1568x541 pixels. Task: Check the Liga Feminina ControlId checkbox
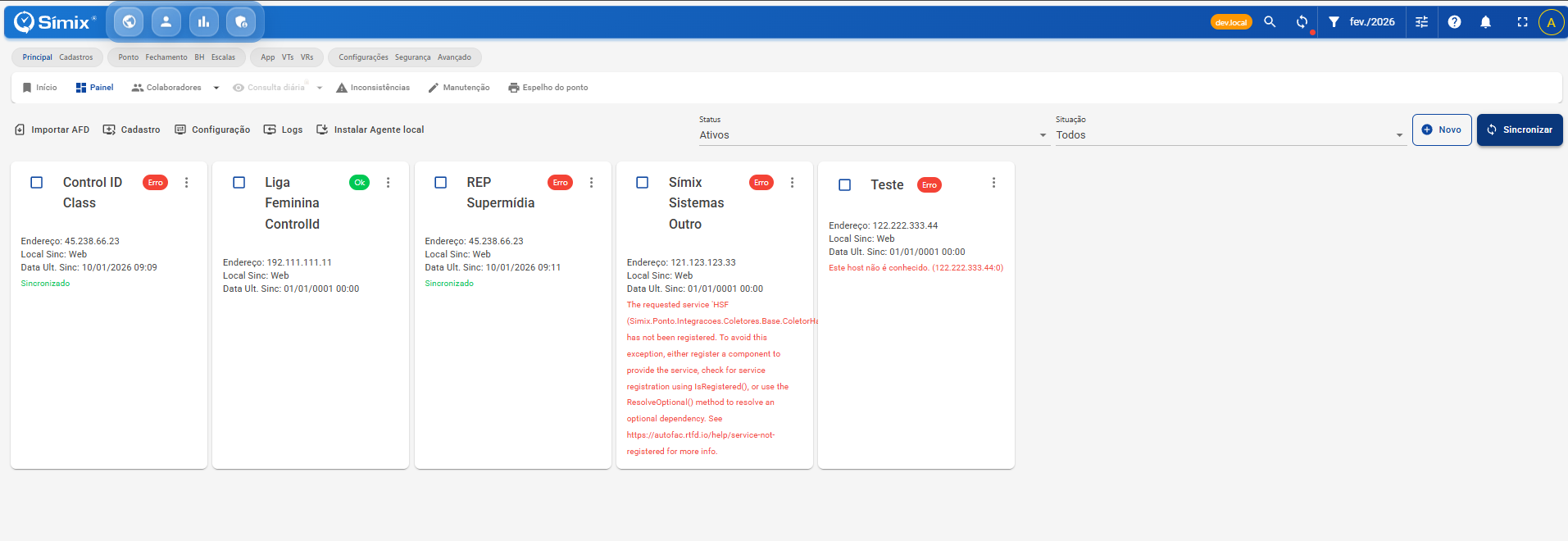(x=239, y=183)
